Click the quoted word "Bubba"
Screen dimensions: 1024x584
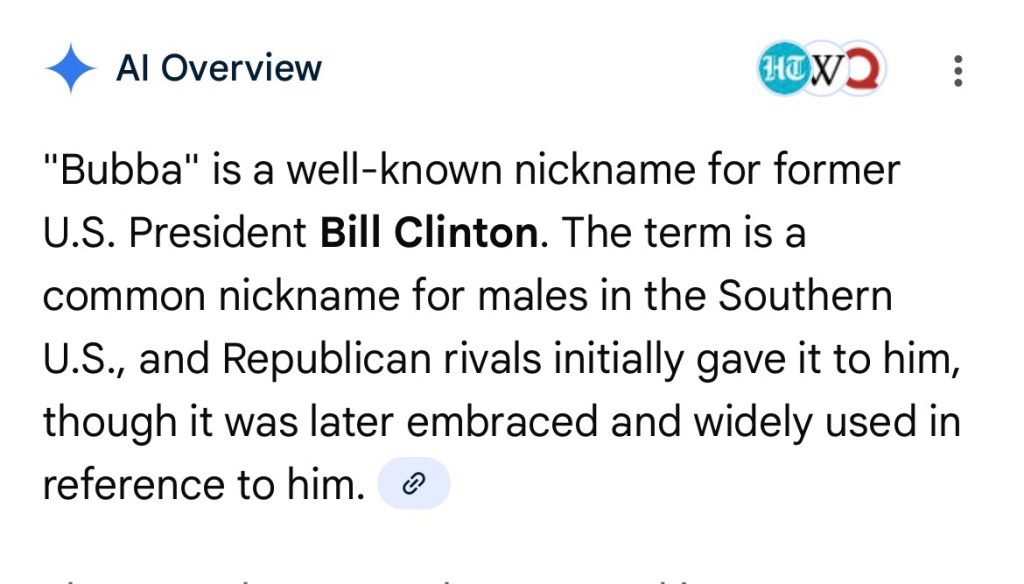click(122, 171)
